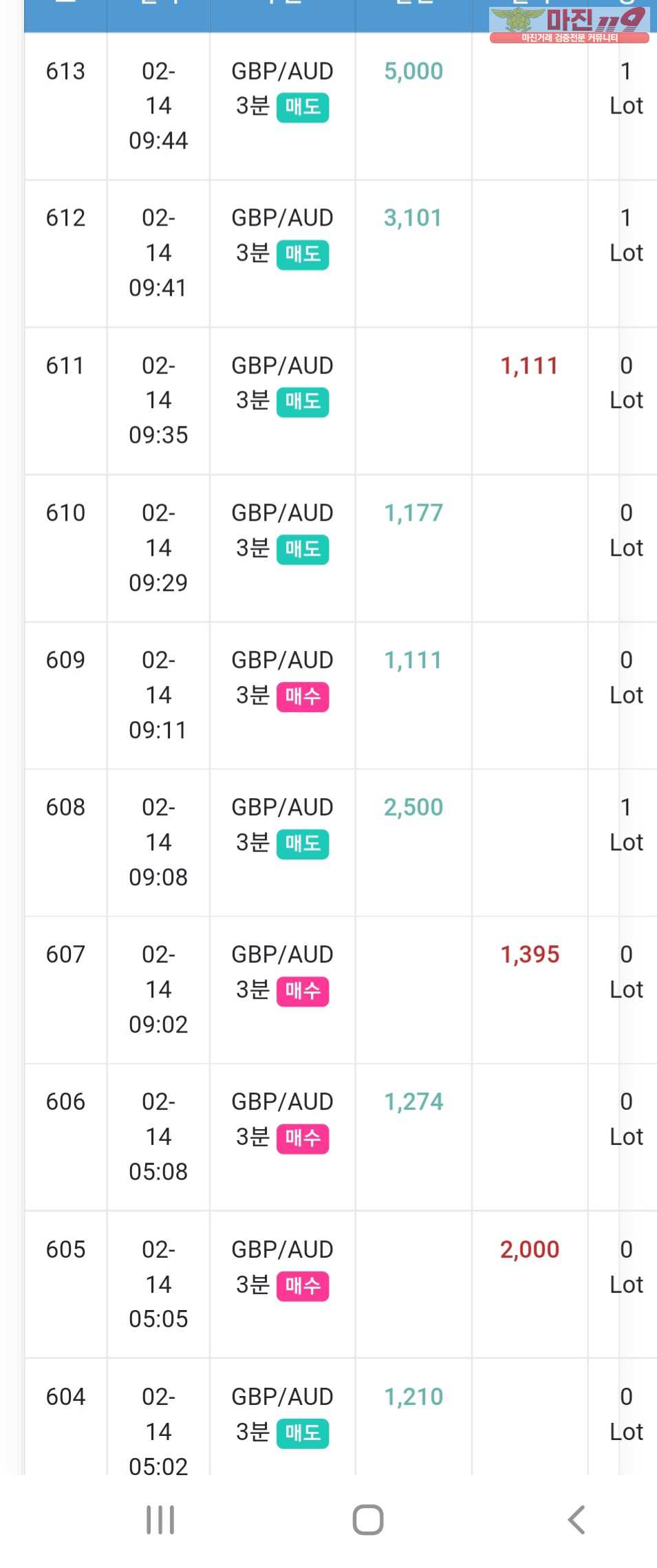The width and height of the screenshot is (657, 1568).
Task: Click the 02-14 05:08 date cell
Action: [158, 1137]
